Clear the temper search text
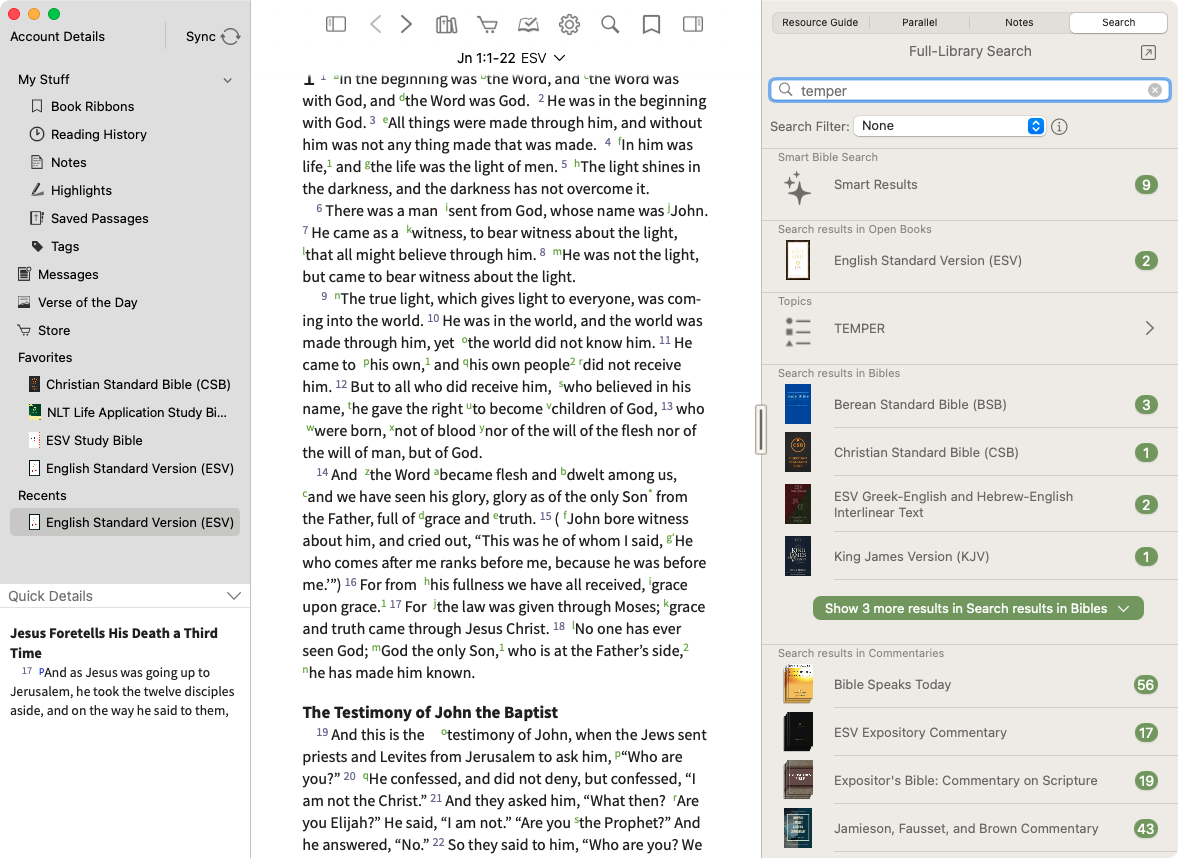Image resolution: width=1178 pixels, height=858 pixels. pyautogui.click(x=1155, y=90)
